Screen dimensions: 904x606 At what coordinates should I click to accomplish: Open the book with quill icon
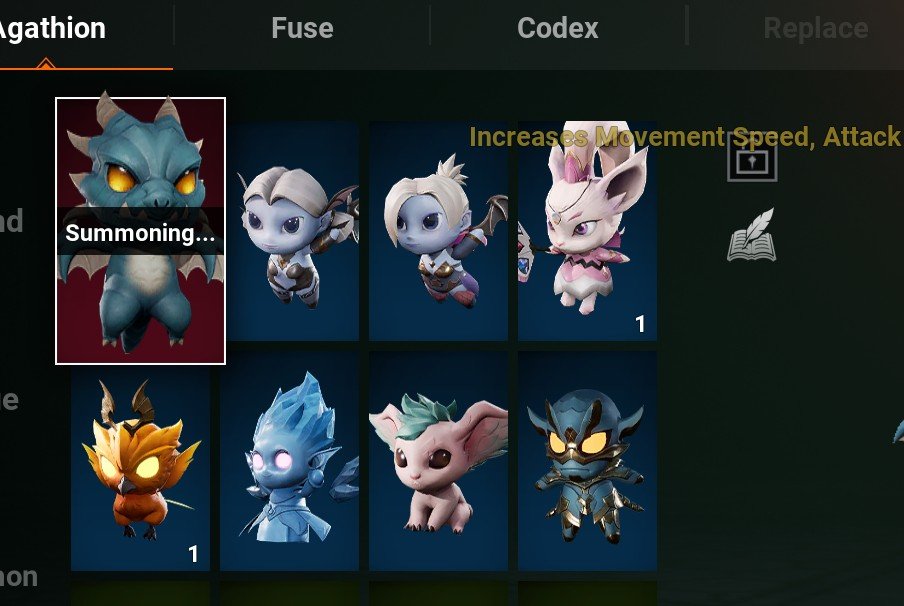coord(751,235)
